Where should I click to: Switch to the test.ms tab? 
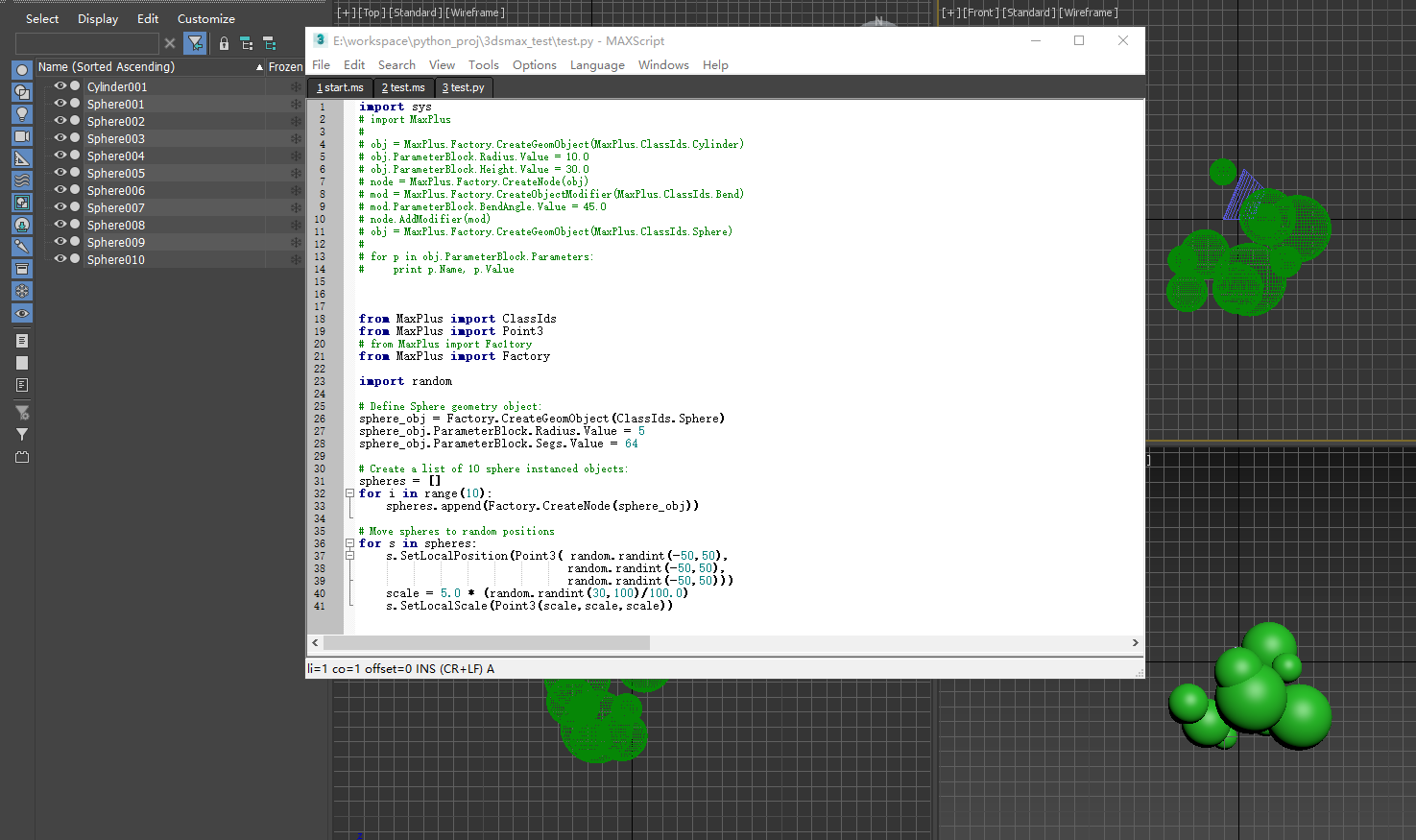point(403,87)
